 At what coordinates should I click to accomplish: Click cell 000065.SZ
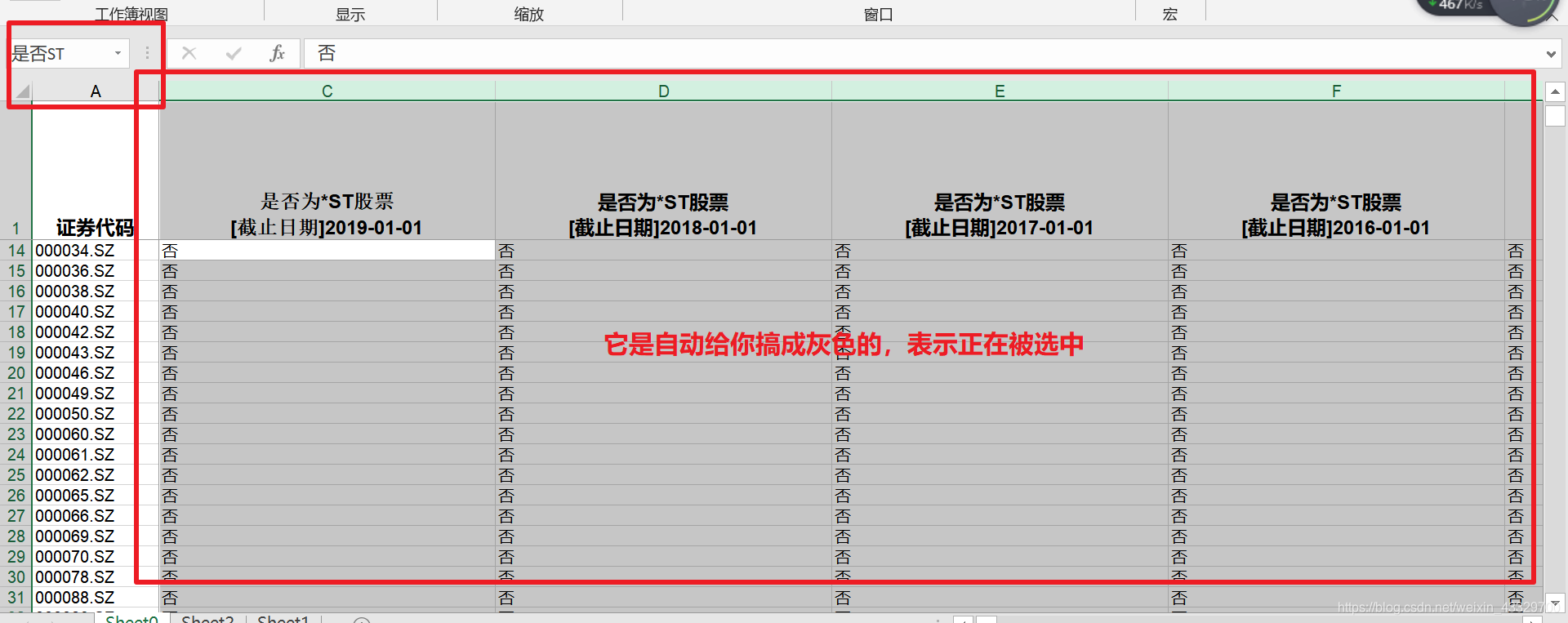click(96, 495)
